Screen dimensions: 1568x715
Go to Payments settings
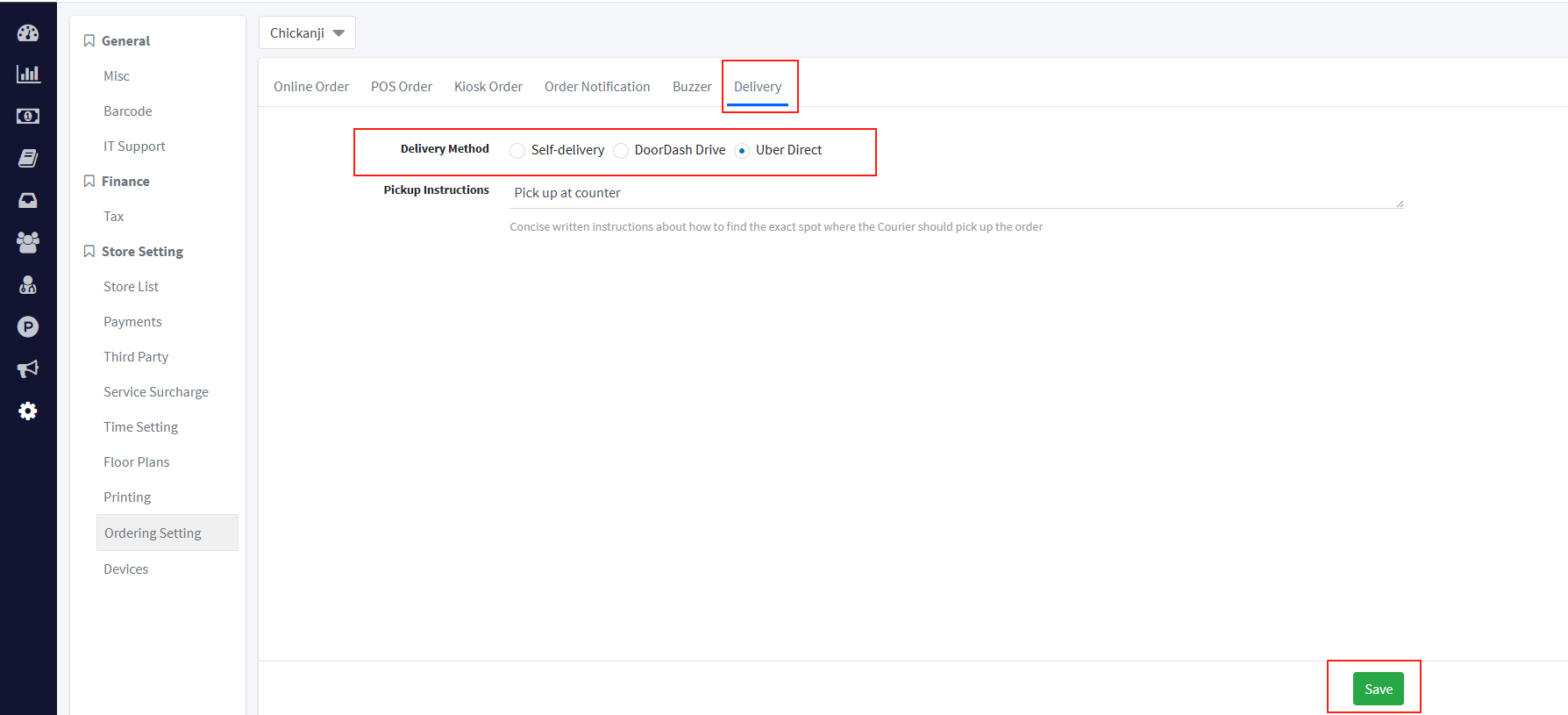(132, 322)
